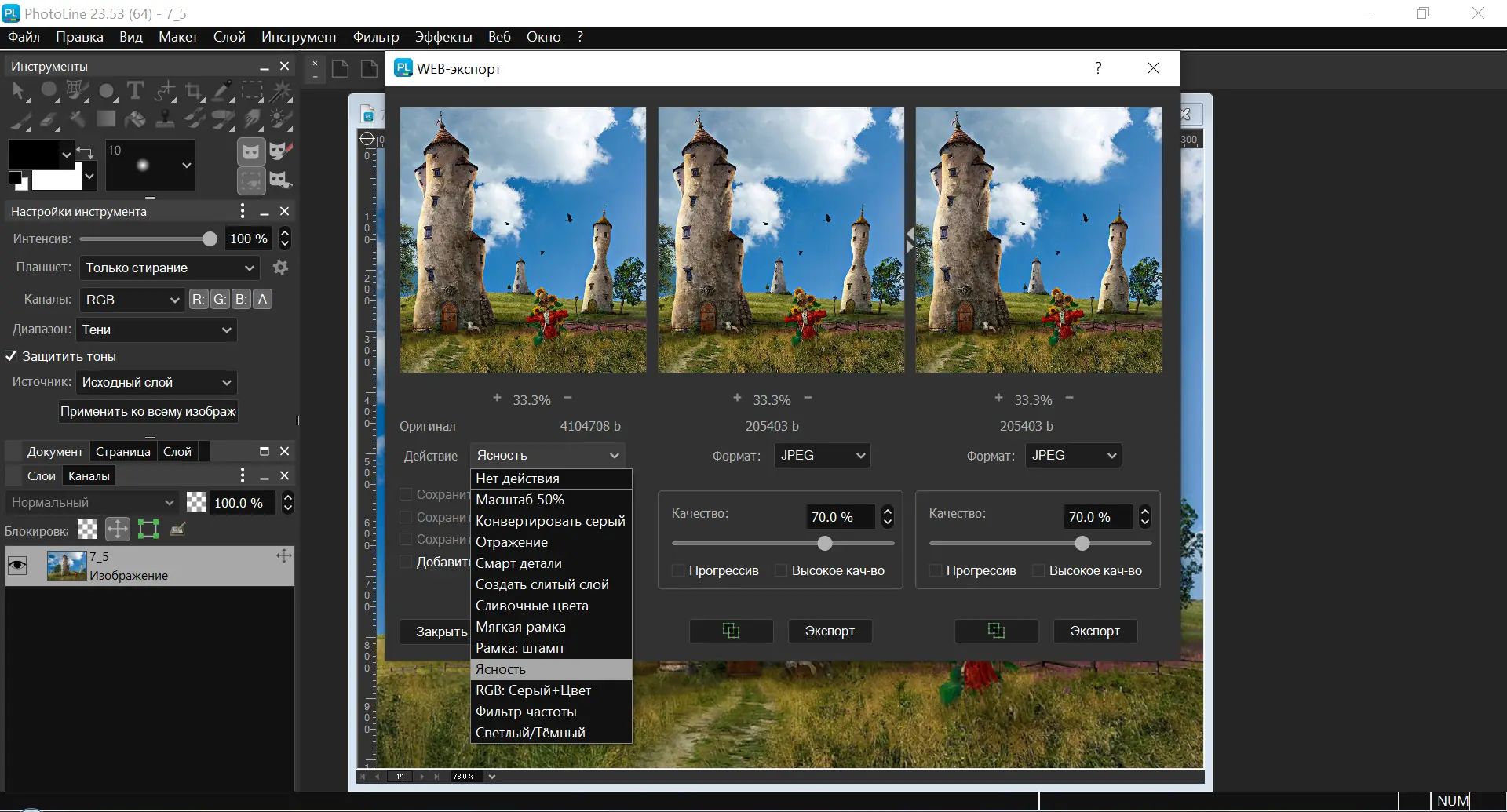Choose Фильтр частоты from action list
Image resolution: width=1507 pixels, height=812 pixels.
[x=526, y=712]
